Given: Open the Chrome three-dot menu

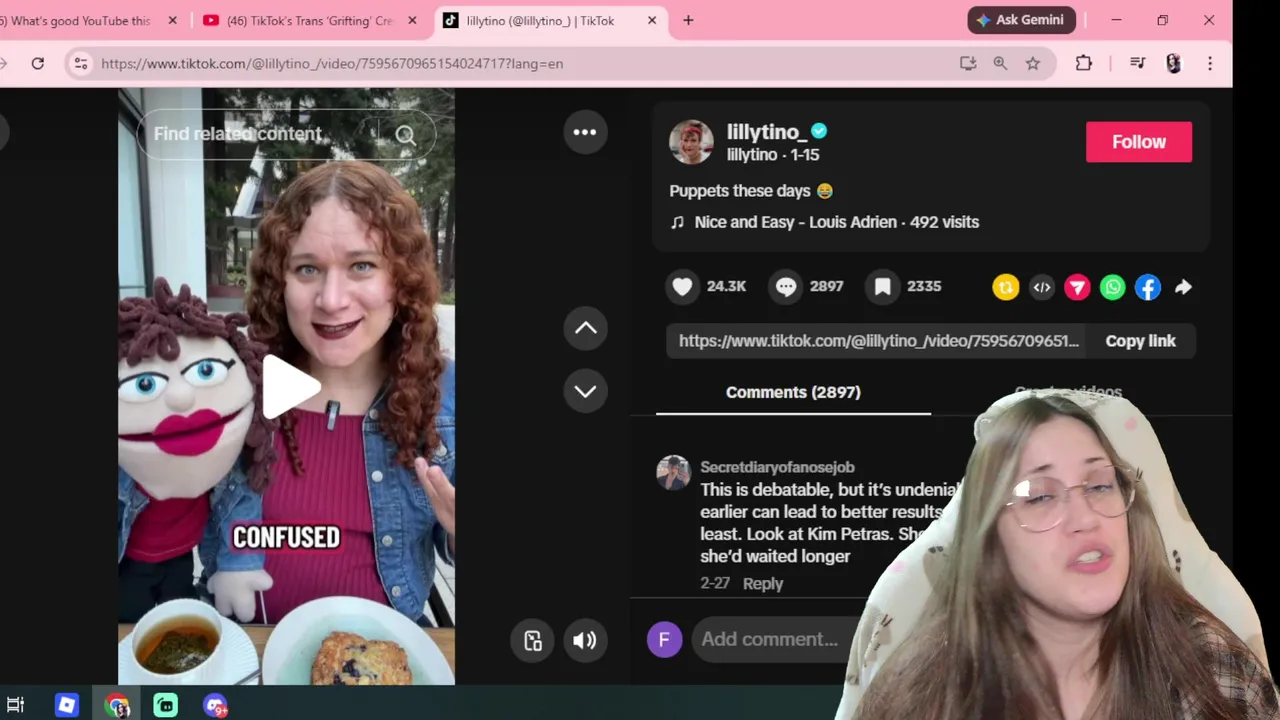Looking at the screenshot, I should tap(1210, 63).
